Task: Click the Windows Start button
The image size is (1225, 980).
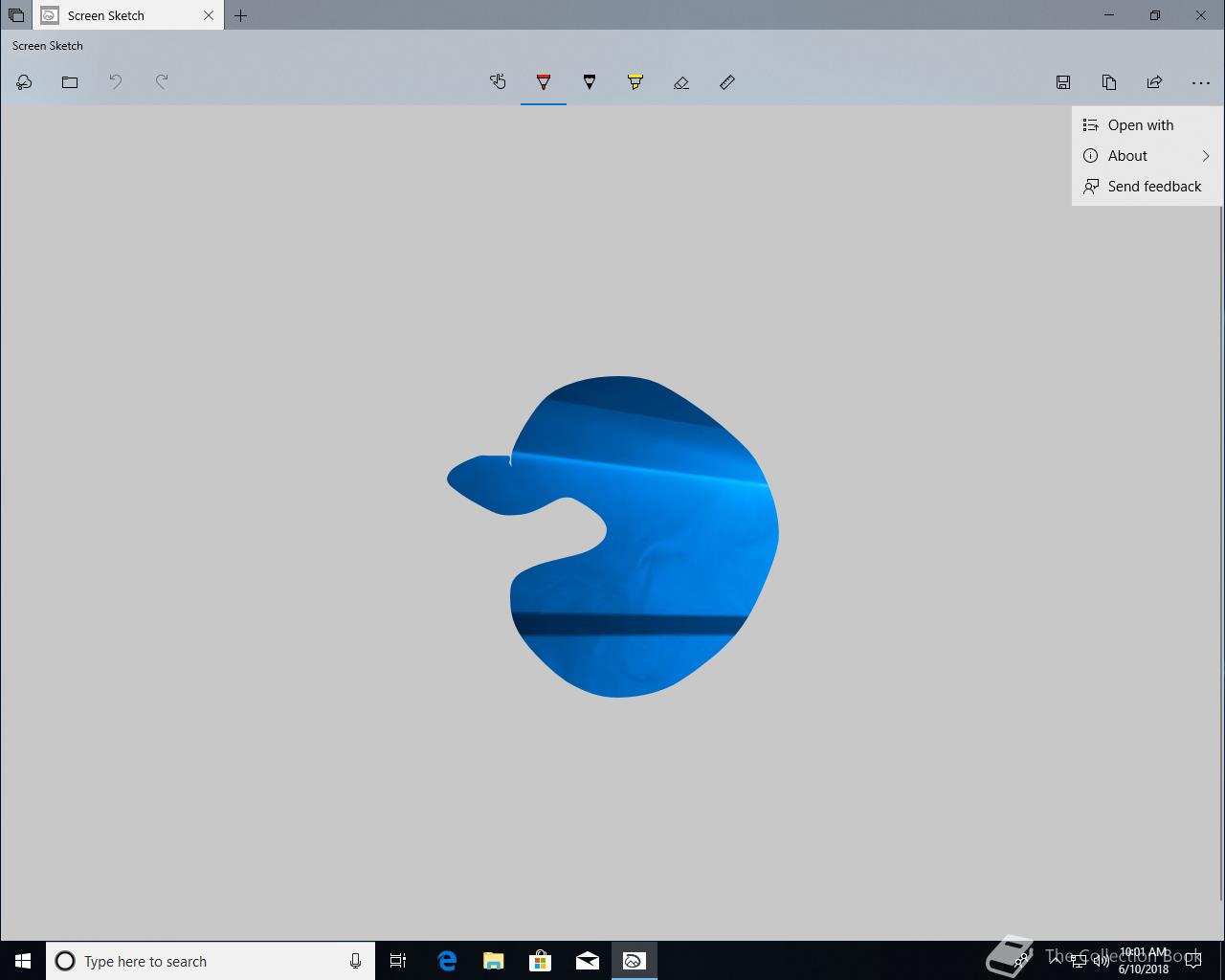Action: 23,961
